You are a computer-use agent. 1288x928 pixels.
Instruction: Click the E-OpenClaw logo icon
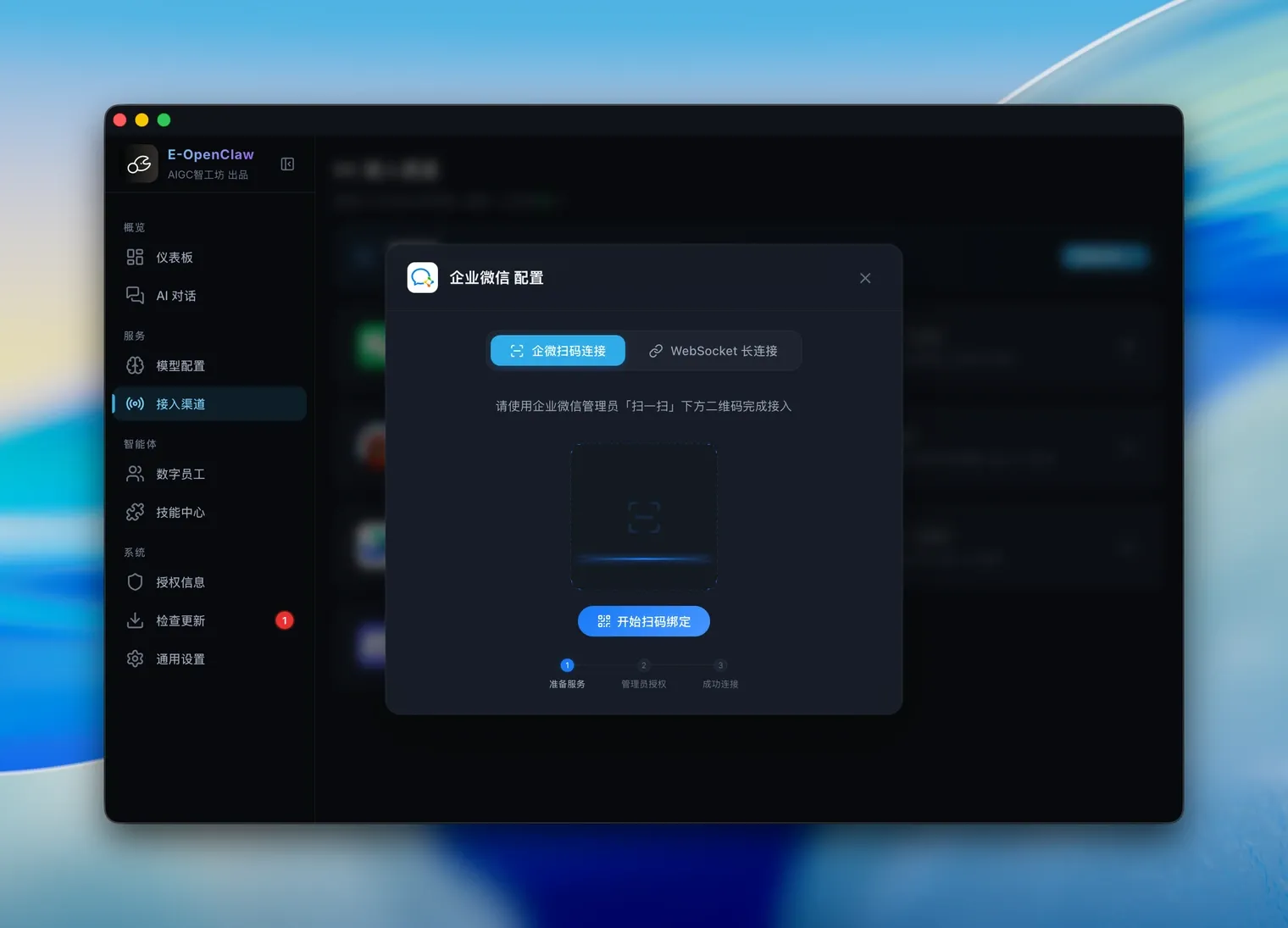tap(140, 164)
